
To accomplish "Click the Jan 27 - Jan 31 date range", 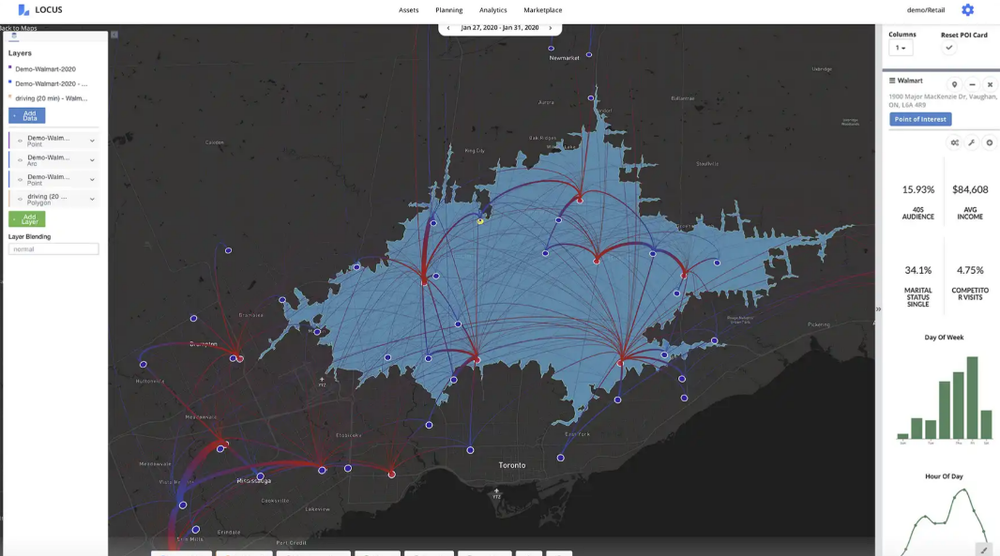I will (x=500, y=28).
